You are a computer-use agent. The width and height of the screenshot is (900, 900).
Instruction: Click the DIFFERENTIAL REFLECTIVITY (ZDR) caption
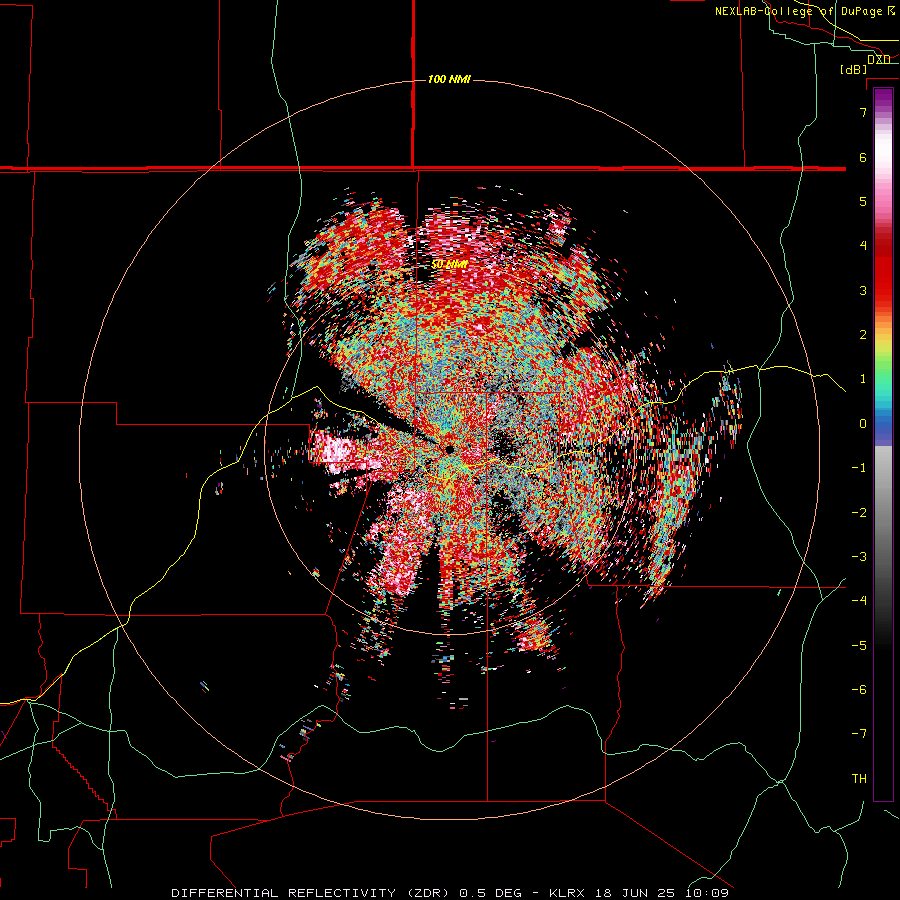(312, 893)
